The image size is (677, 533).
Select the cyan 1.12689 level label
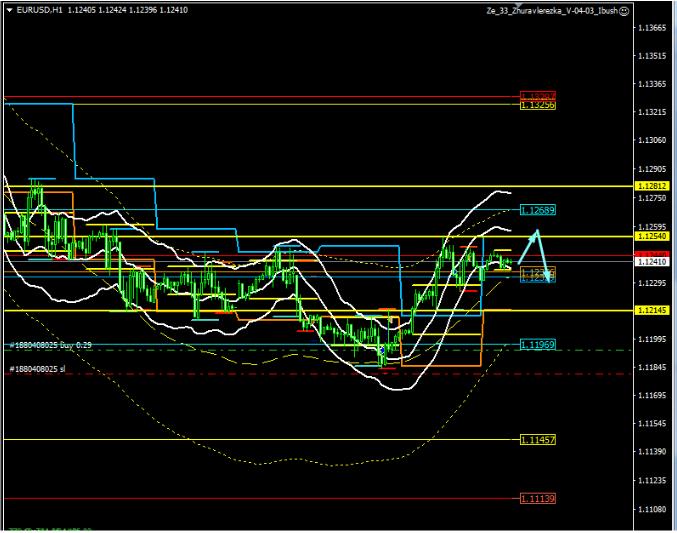(x=538, y=210)
